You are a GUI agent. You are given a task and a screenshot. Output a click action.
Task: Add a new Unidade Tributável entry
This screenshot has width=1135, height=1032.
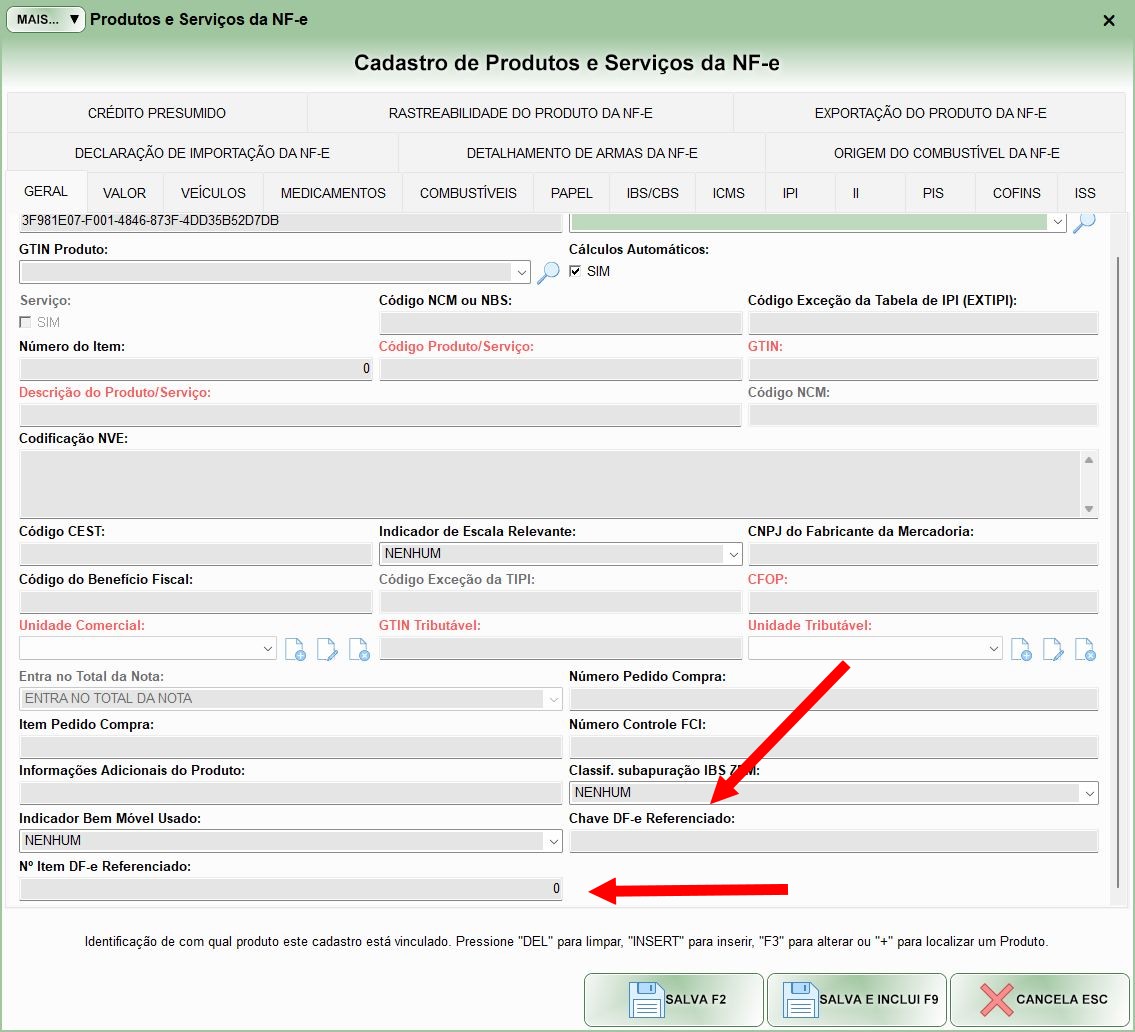coord(1021,649)
